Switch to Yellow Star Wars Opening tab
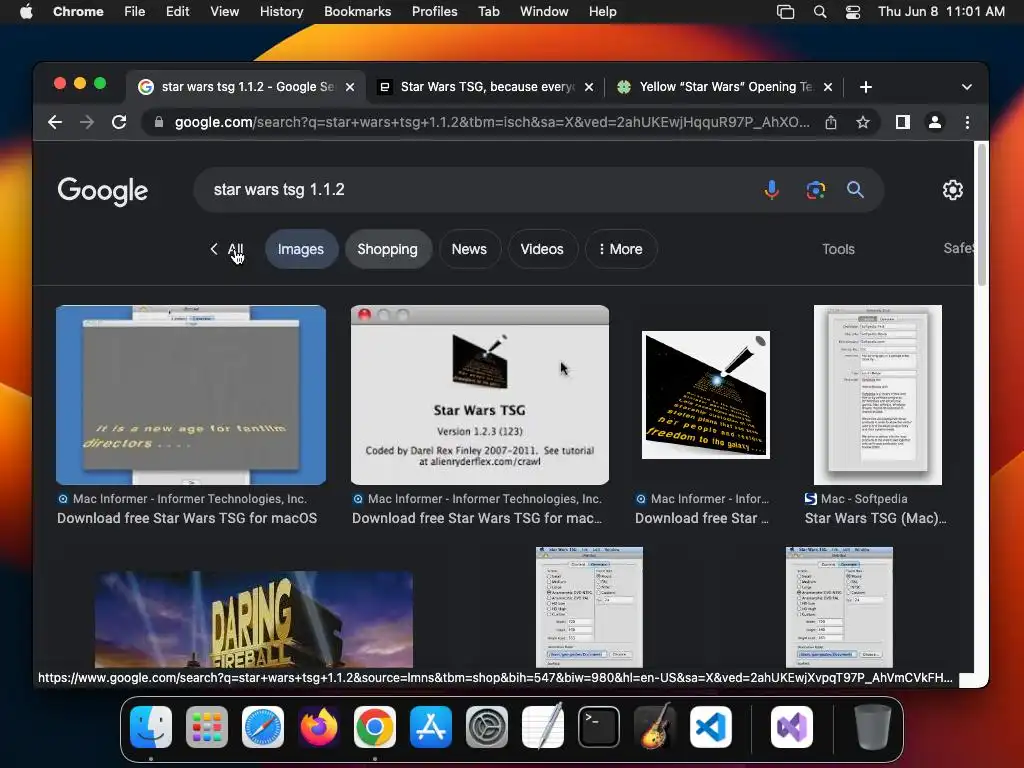1024x768 pixels. tap(725, 87)
